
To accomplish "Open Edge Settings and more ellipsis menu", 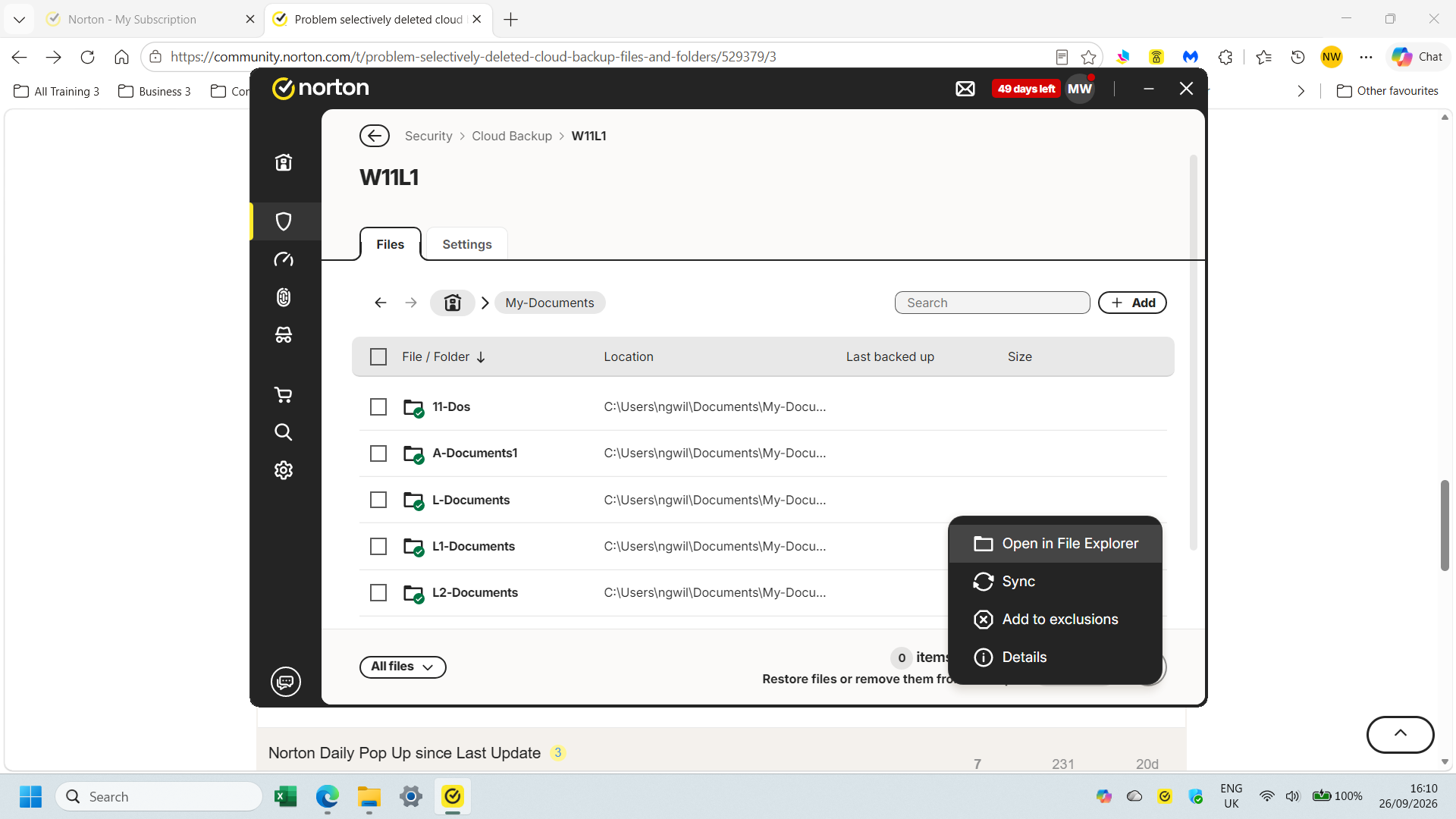I will coord(1367,57).
